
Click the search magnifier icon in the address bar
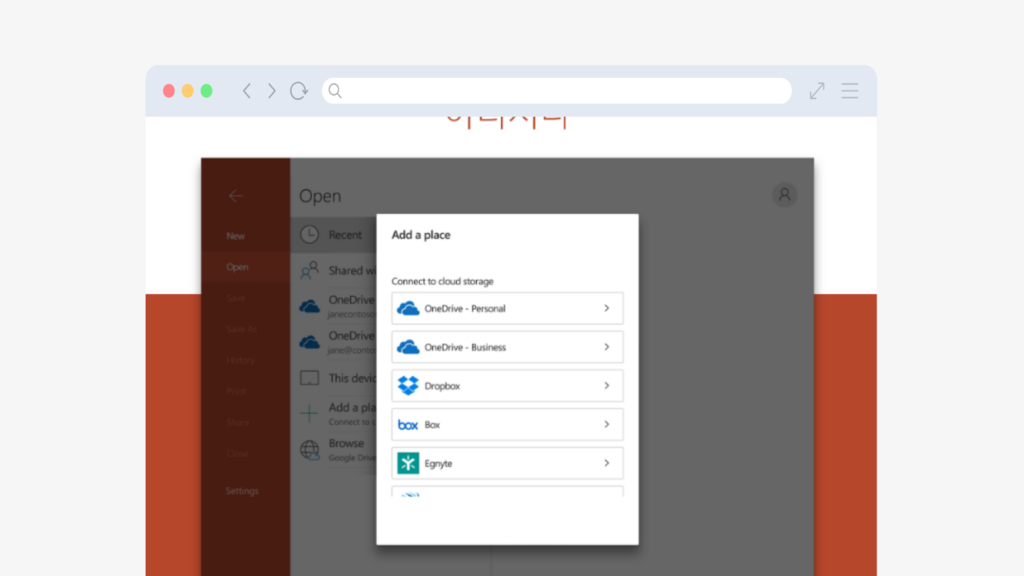(x=335, y=91)
